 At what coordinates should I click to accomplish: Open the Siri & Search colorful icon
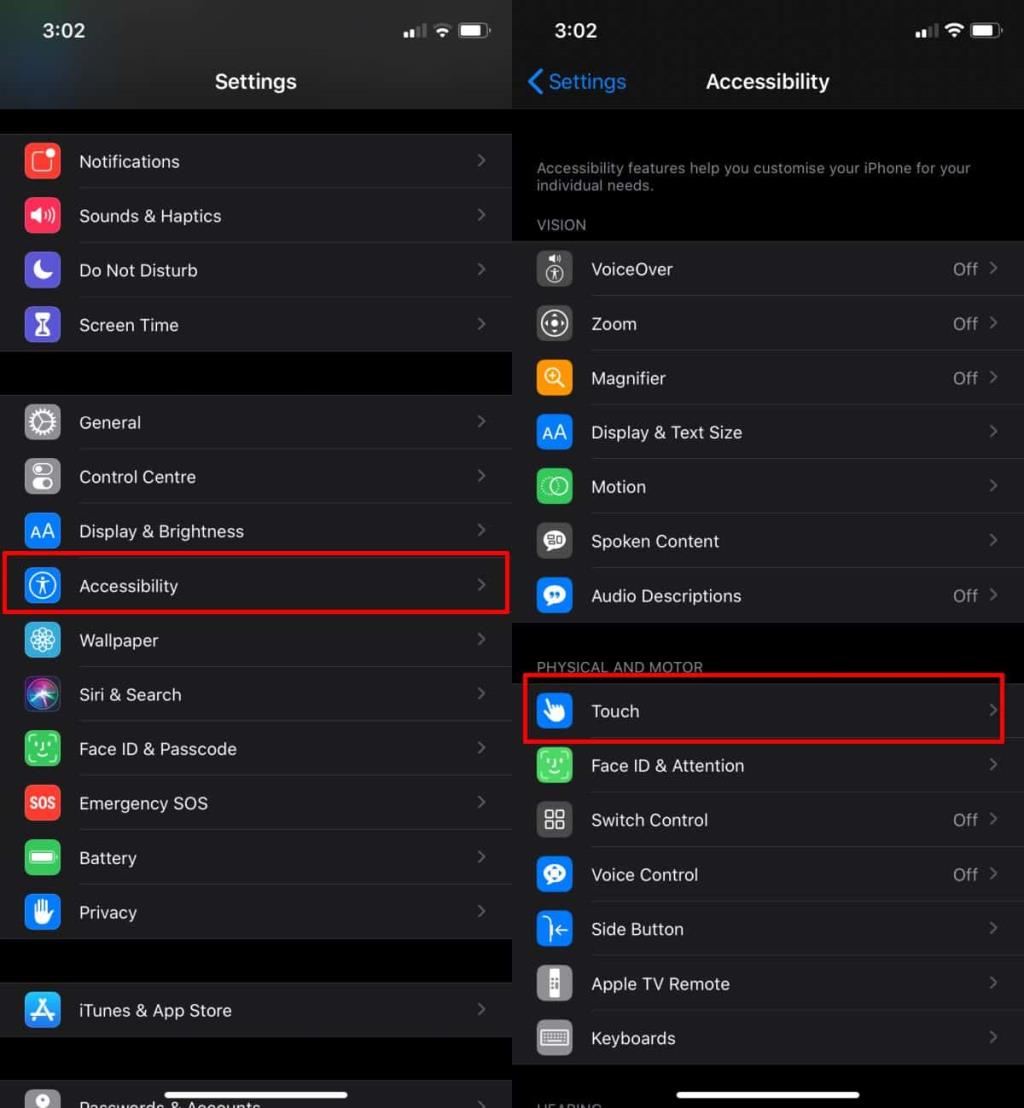pos(42,694)
